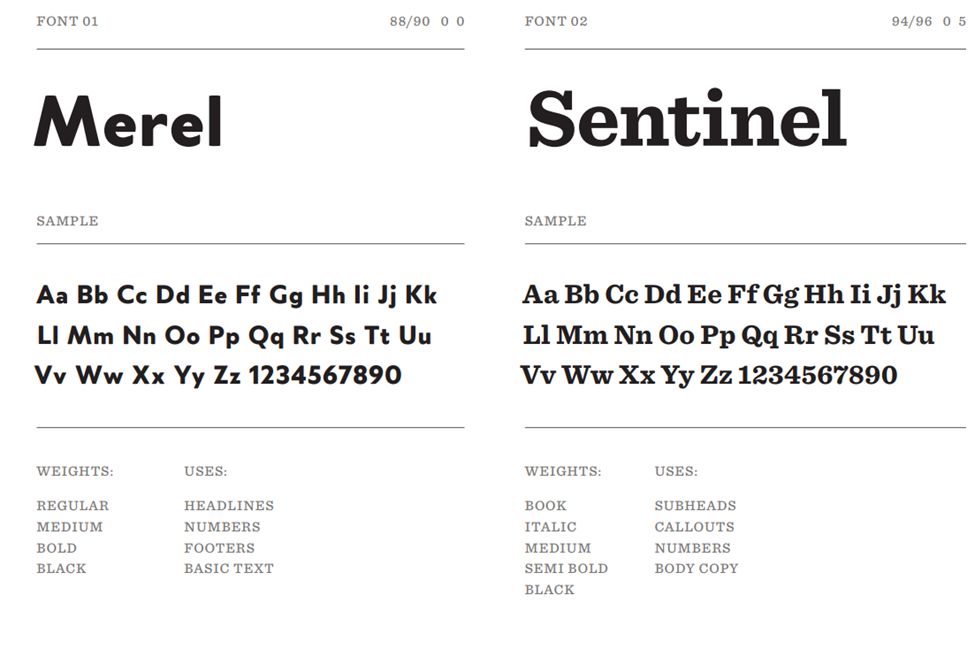Click the SAMPLE label above Merel alphabet
Screen dimensions: 975x649
point(67,221)
